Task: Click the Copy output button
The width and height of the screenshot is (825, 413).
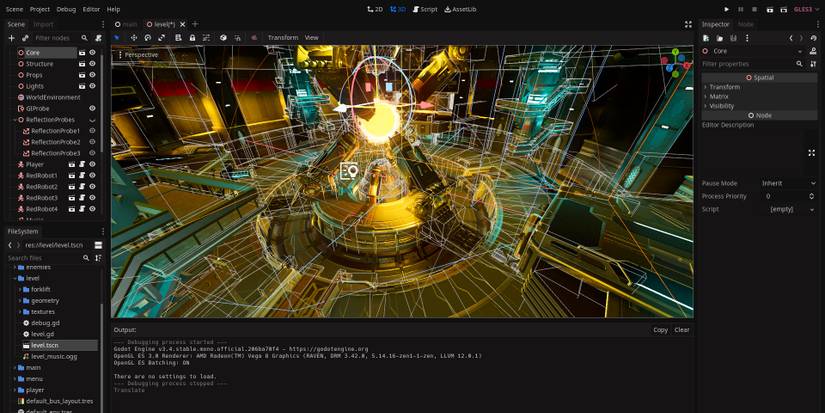Action: (660, 329)
